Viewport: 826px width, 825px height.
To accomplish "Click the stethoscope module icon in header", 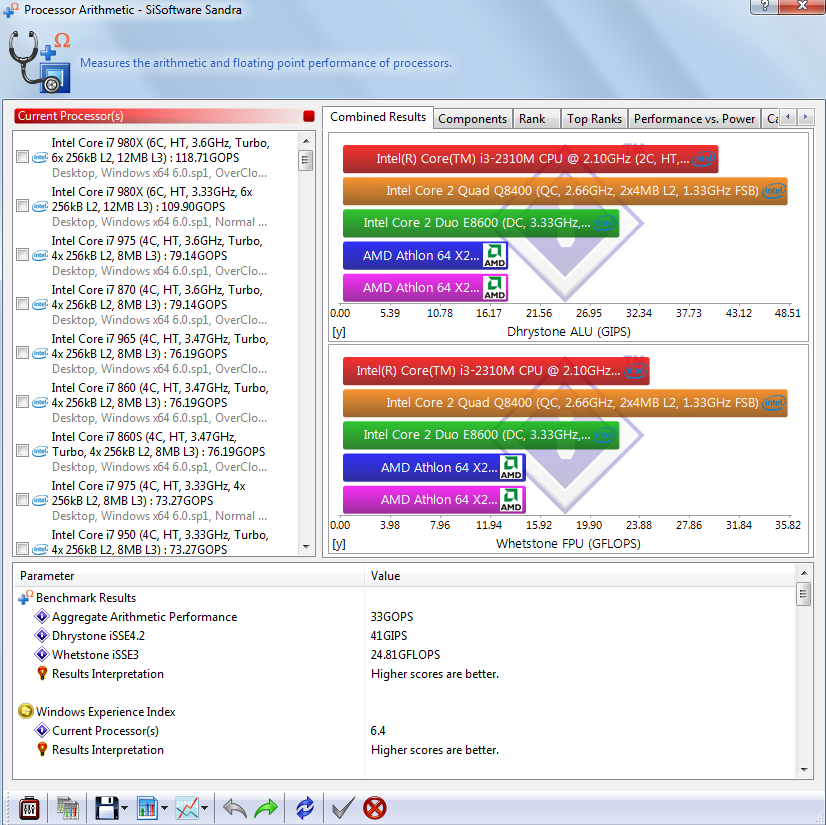I will pos(40,62).
